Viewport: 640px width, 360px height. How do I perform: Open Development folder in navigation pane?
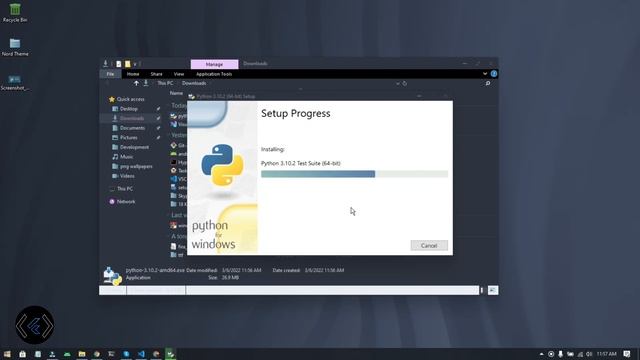pos(131,147)
